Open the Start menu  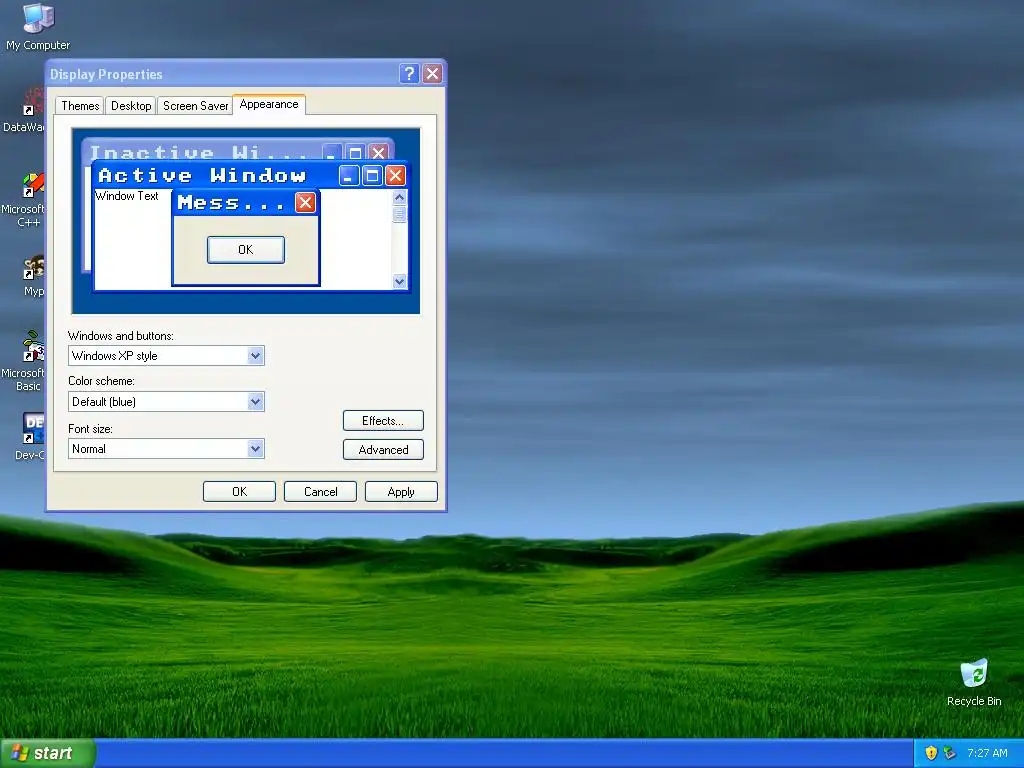coord(48,753)
